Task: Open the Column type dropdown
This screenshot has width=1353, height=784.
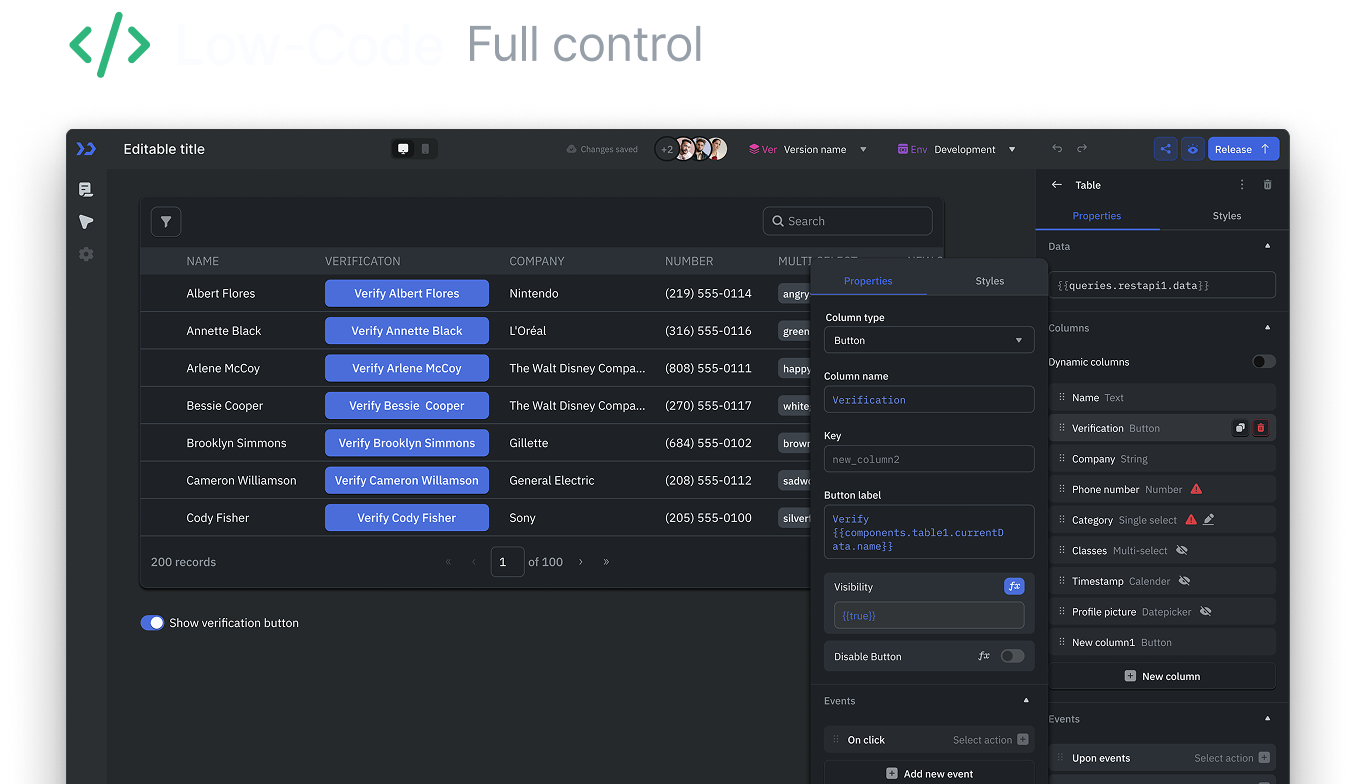Action: pyautogui.click(x=929, y=340)
